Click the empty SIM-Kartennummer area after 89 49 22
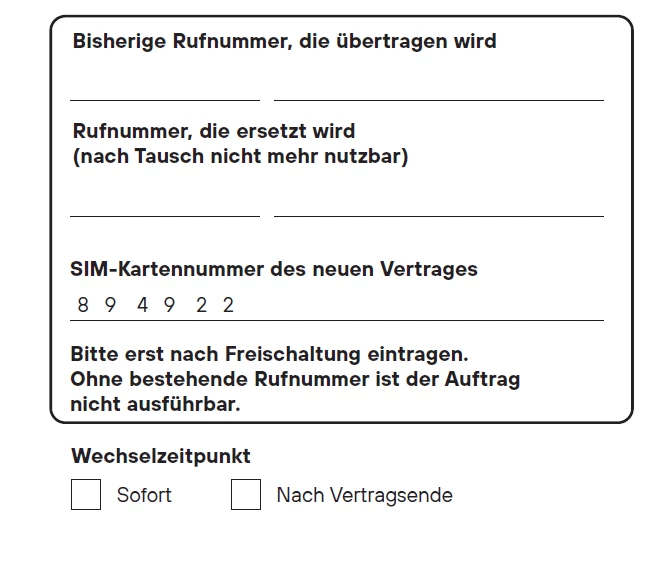Viewport: 671px width, 561px height. [x=420, y=305]
